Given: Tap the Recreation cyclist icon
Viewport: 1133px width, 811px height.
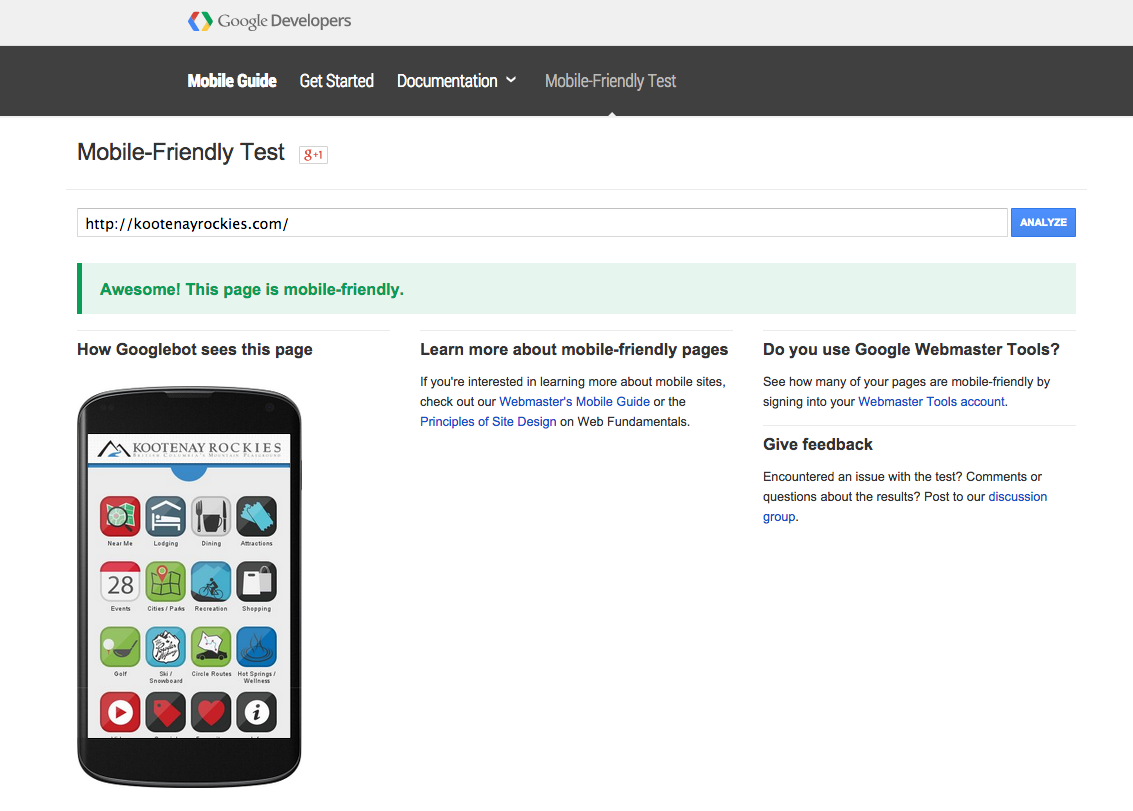Looking at the screenshot, I should point(211,582).
